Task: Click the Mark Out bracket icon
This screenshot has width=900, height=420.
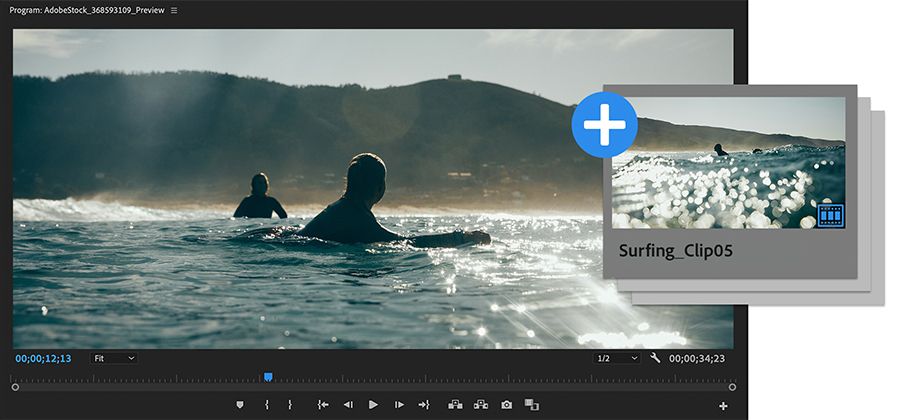Action: 290,405
